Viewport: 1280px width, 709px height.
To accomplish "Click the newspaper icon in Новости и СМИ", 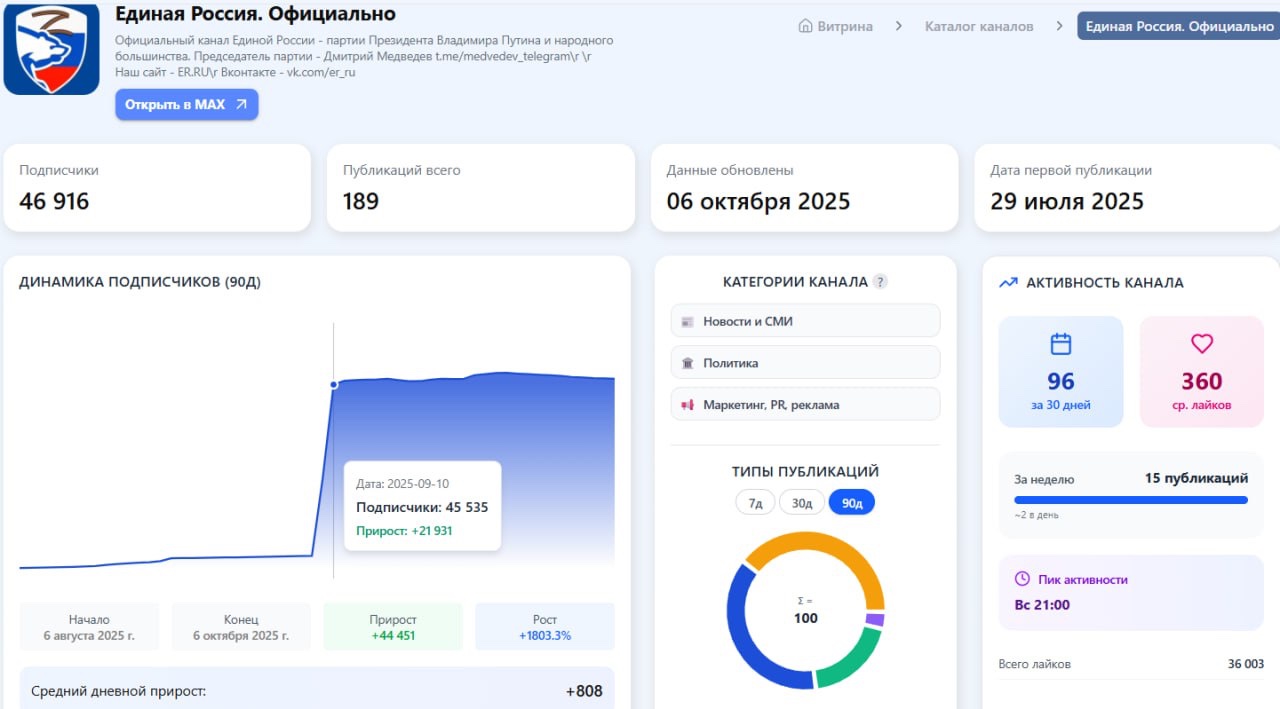I will pos(687,322).
